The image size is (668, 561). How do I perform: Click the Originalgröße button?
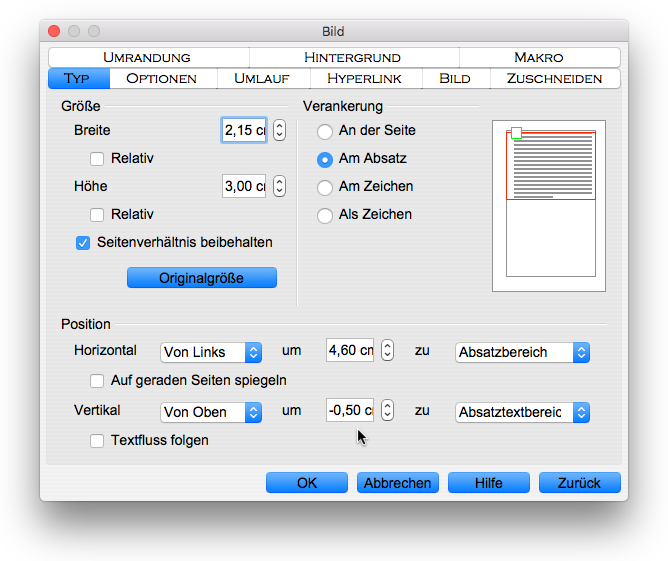[202, 278]
